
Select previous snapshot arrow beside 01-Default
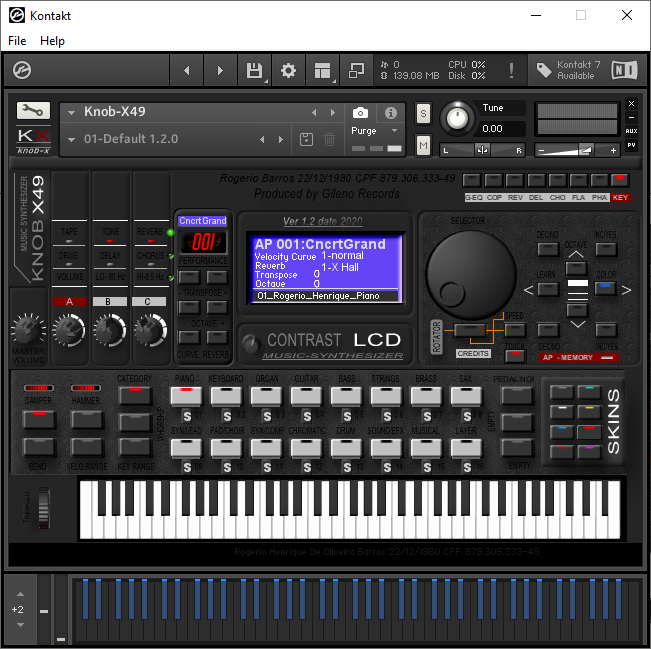[x=262, y=140]
